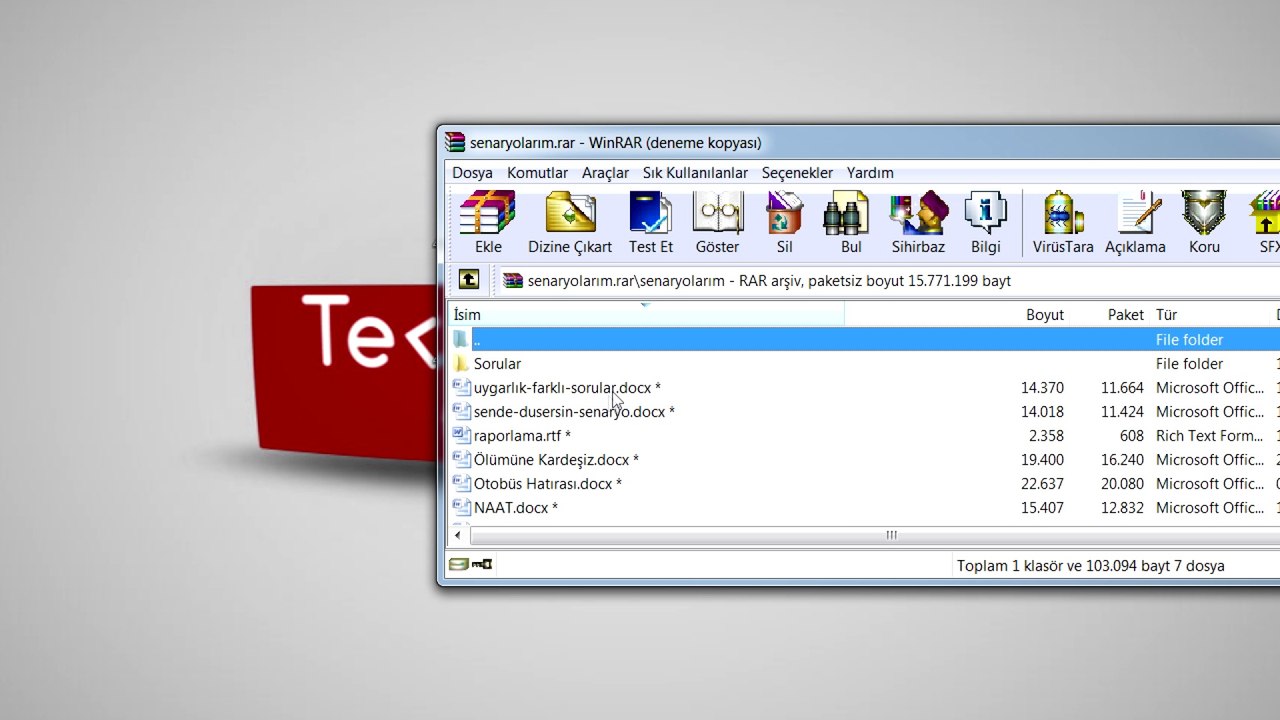The height and width of the screenshot is (720, 1280).
Task: Open the Dosya menu
Action: [472, 173]
